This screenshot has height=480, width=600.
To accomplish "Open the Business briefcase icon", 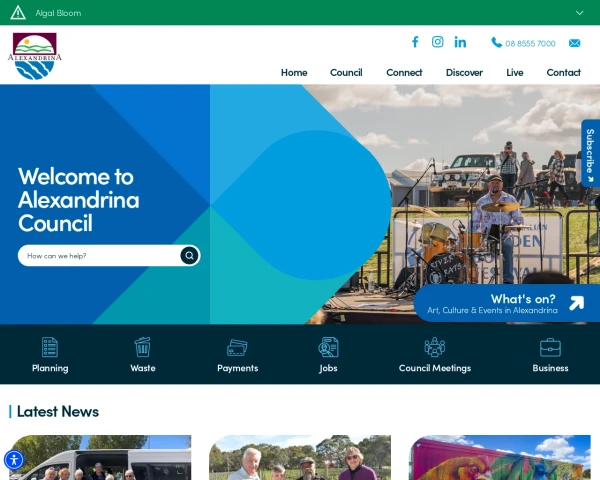I will point(550,348).
